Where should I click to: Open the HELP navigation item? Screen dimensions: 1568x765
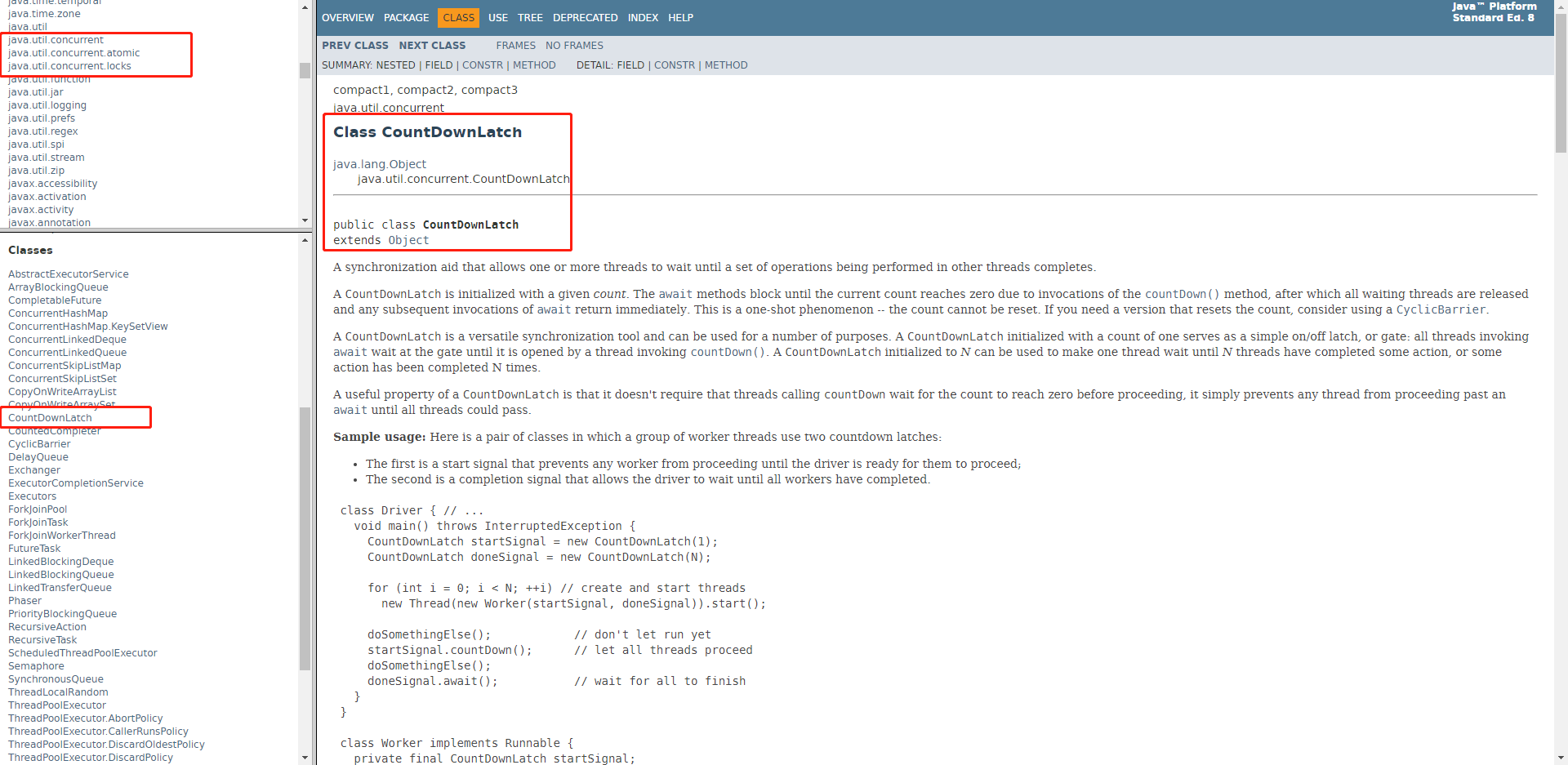(680, 18)
